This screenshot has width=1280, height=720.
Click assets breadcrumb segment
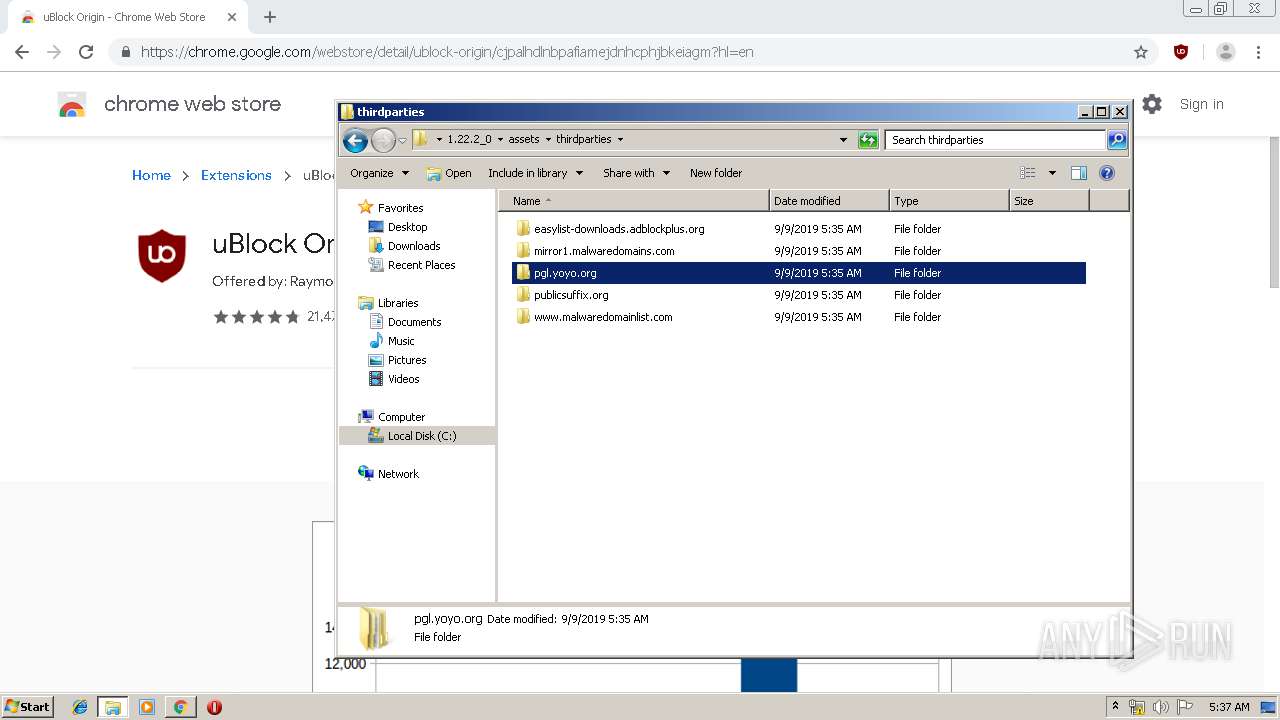pyautogui.click(x=523, y=140)
